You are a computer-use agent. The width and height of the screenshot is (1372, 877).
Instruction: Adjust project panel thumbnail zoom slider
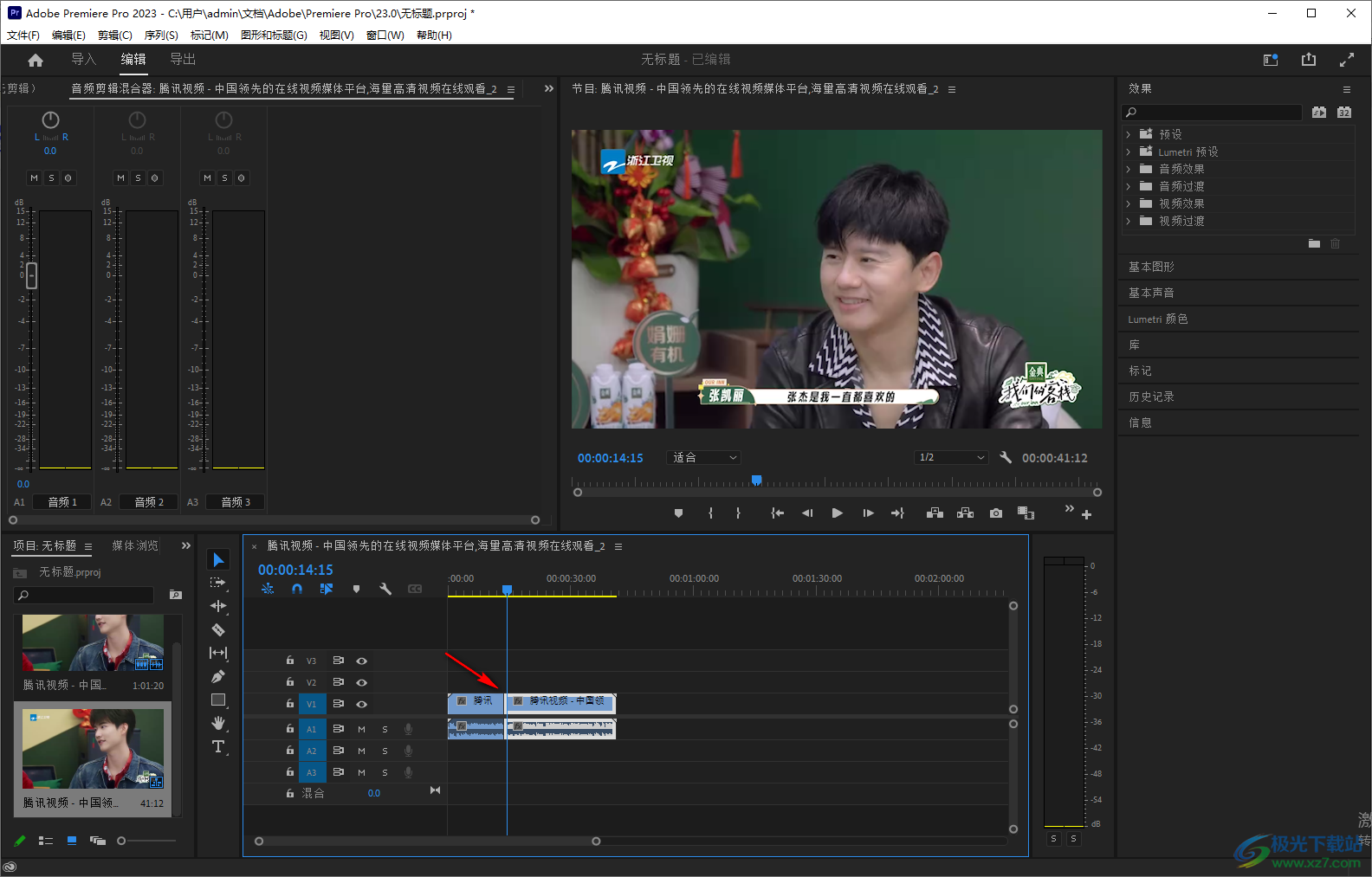(x=121, y=841)
